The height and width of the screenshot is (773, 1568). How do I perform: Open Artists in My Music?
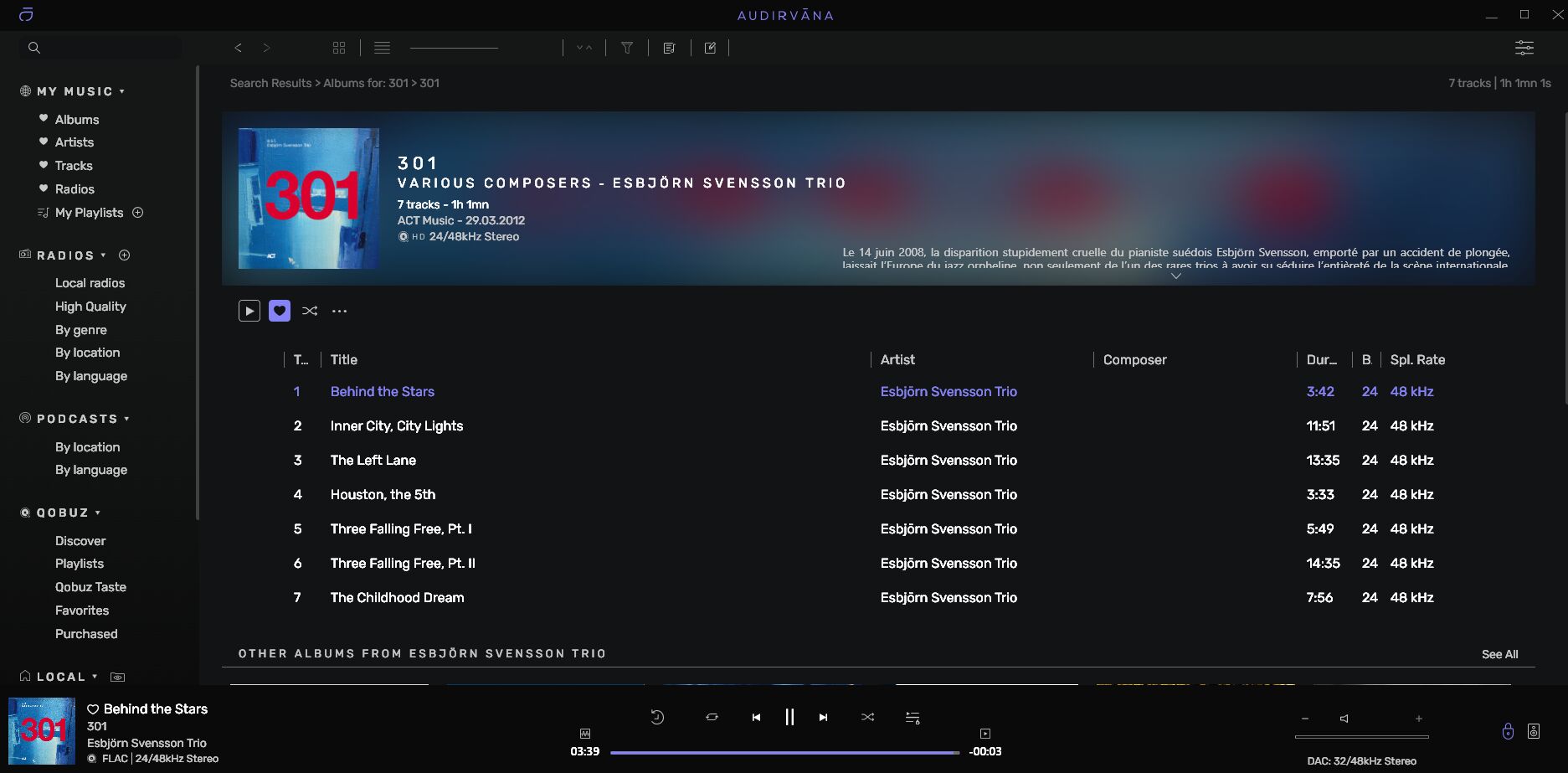tap(75, 142)
